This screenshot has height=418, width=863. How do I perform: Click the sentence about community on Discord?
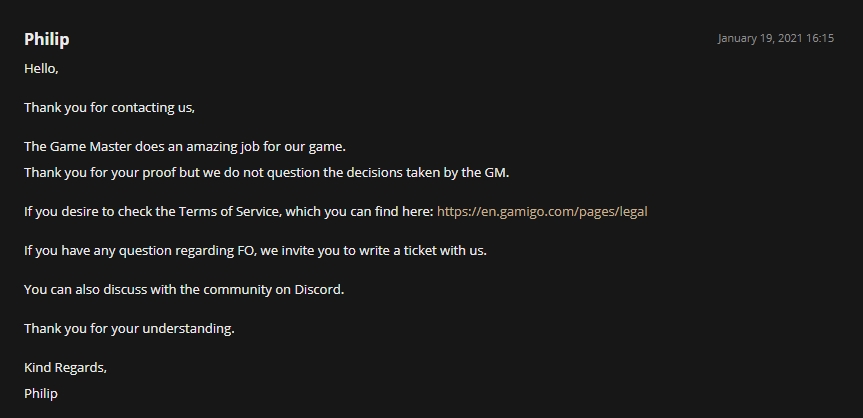point(184,289)
